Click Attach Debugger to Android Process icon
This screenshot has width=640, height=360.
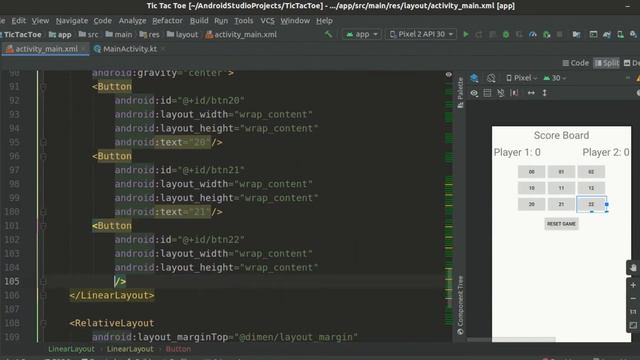(x=547, y=35)
